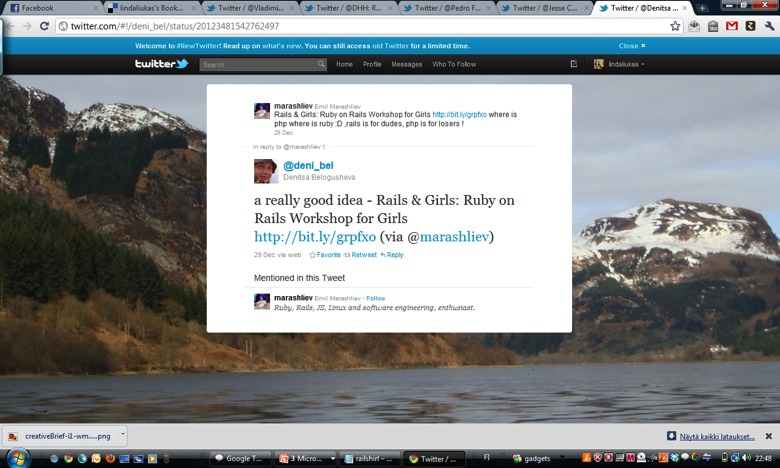
Task: Follow marashliev in Mentioned section
Action: [376, 298]
